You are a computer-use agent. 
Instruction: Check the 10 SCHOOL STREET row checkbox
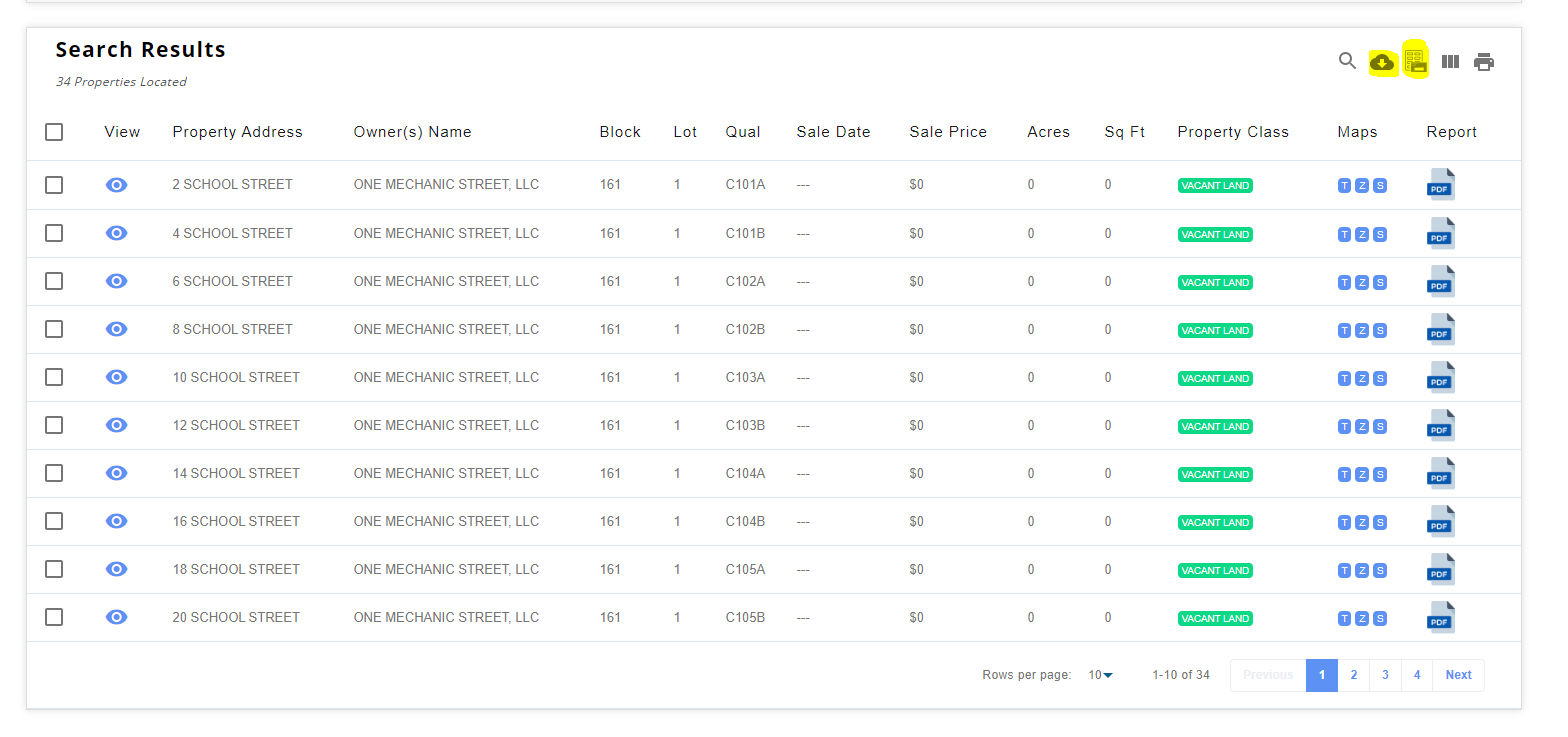pos(54,377)
